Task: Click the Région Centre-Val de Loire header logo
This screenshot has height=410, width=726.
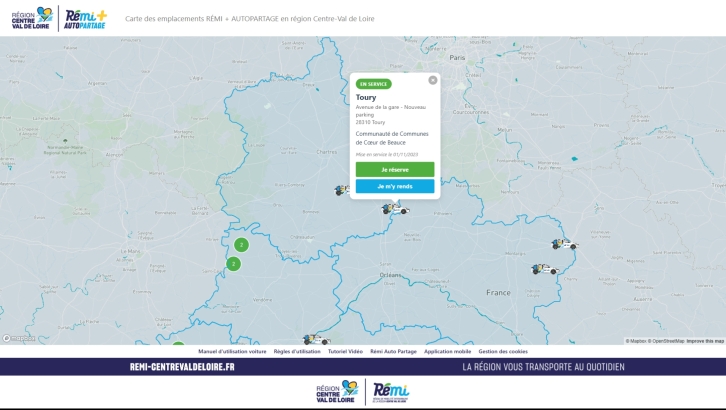Action: point(31,17)
